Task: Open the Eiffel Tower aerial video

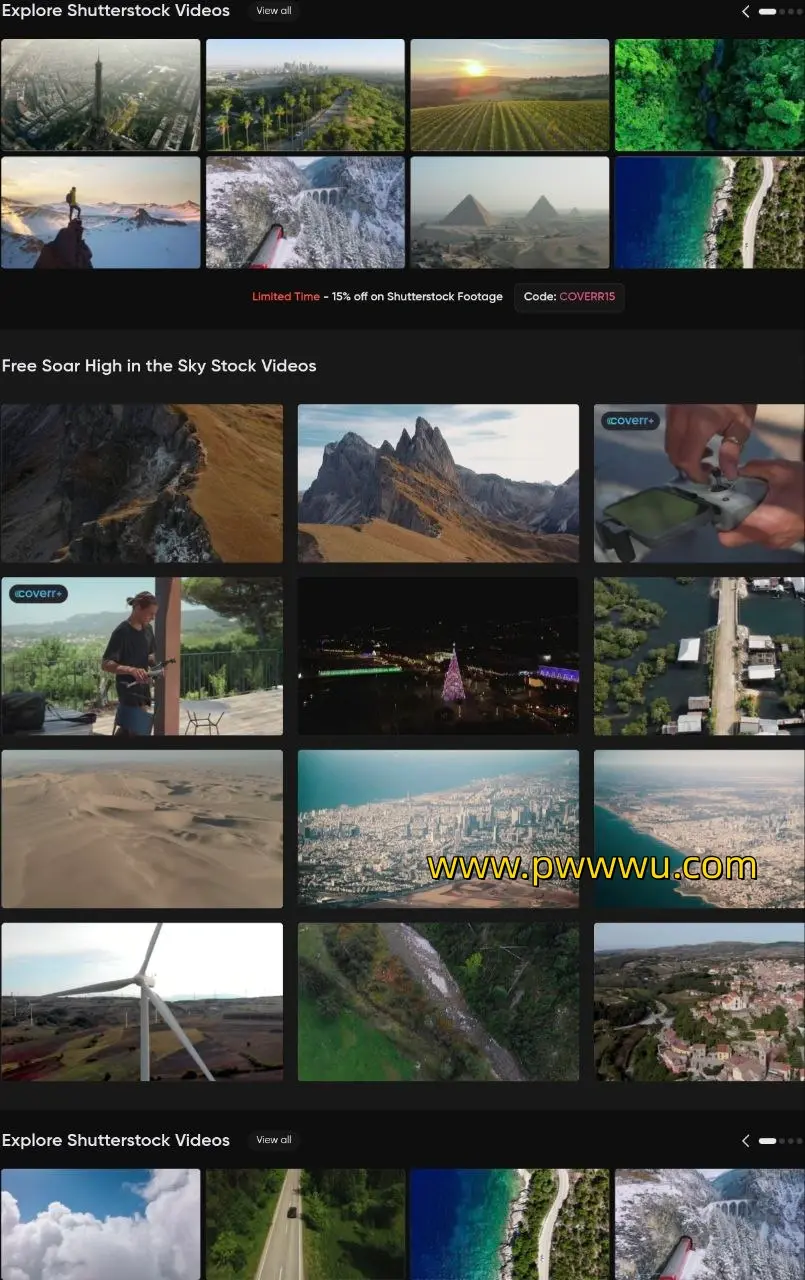Action: (100, 95)
